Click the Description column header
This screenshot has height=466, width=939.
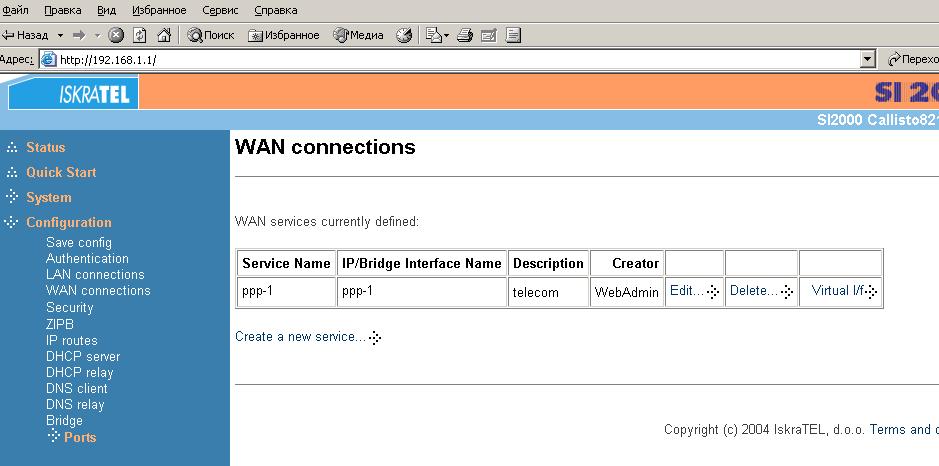click(548, 264)
